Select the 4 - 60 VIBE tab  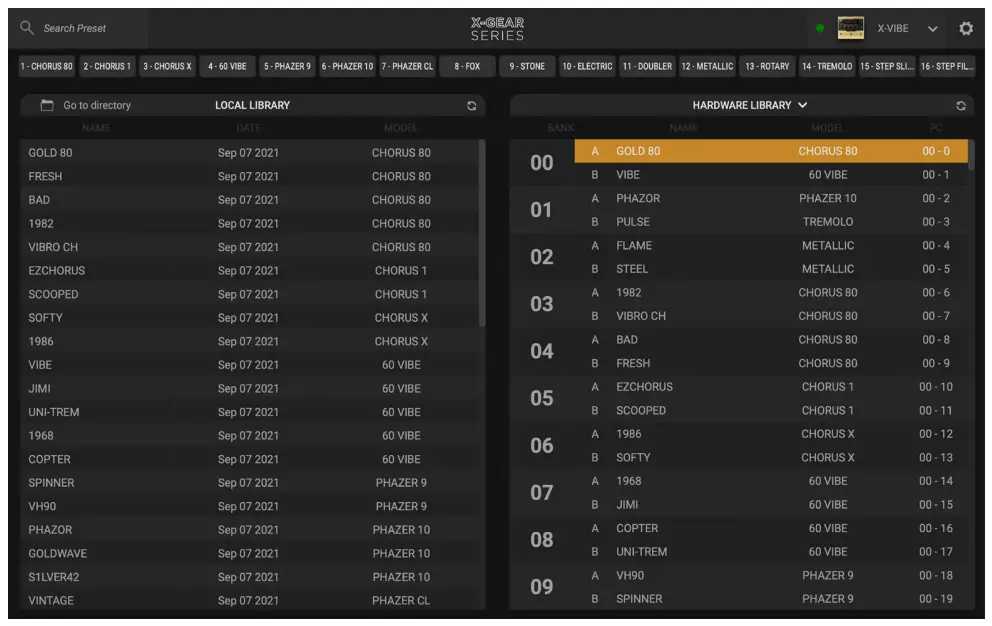coord(227,67)
